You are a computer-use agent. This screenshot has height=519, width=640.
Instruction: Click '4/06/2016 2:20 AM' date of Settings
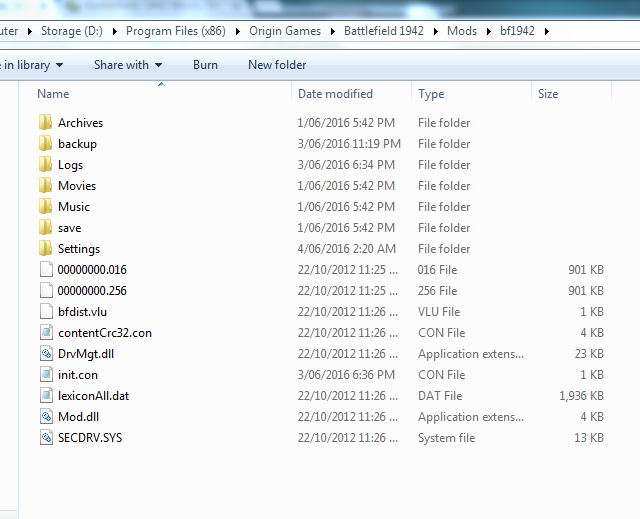click(x=347, y=249)
